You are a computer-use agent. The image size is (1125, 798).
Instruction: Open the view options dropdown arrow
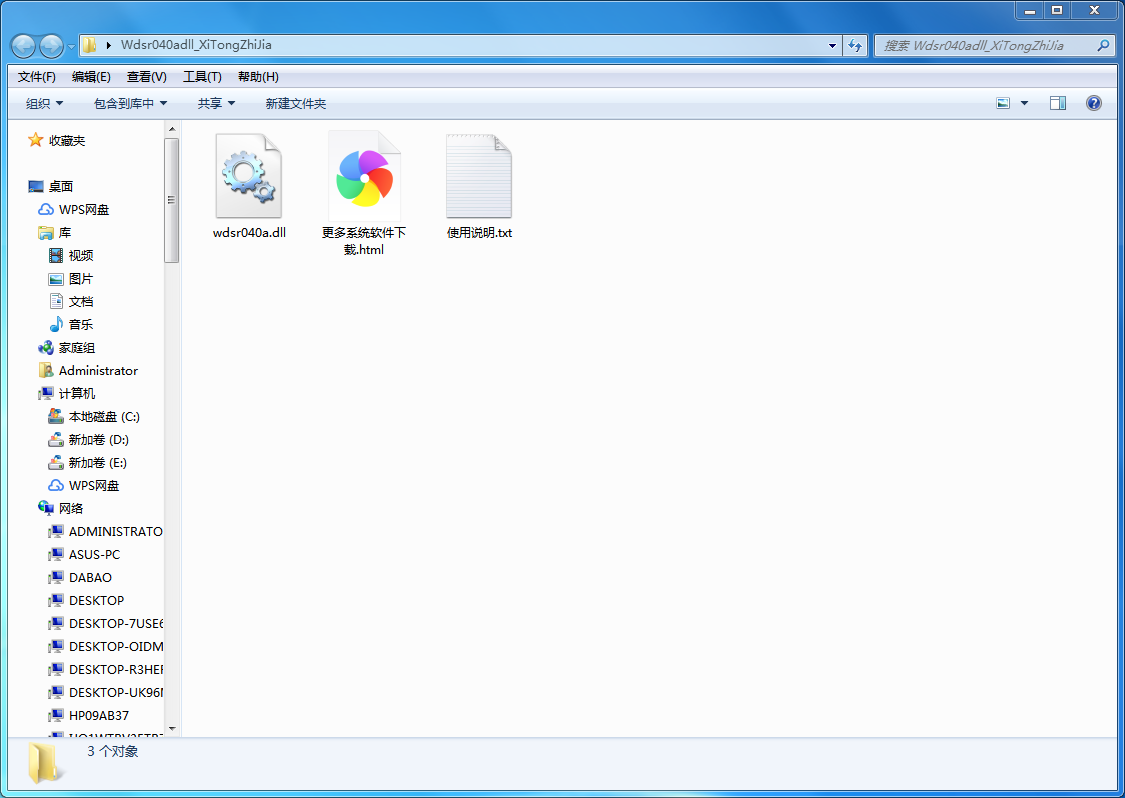(x=1025, y=103)
